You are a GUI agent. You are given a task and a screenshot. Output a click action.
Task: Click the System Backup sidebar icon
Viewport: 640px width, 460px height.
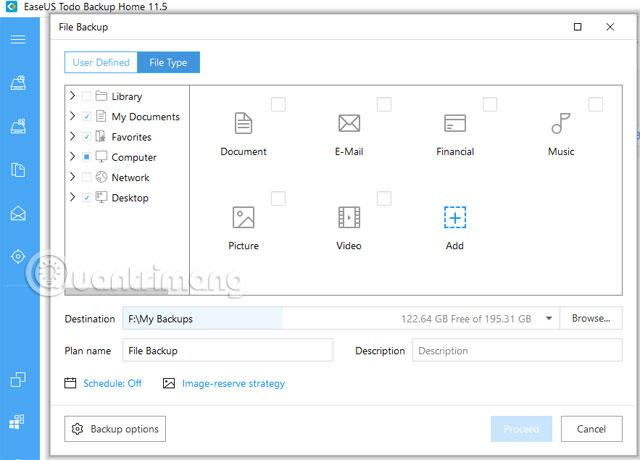pos(18,126)
